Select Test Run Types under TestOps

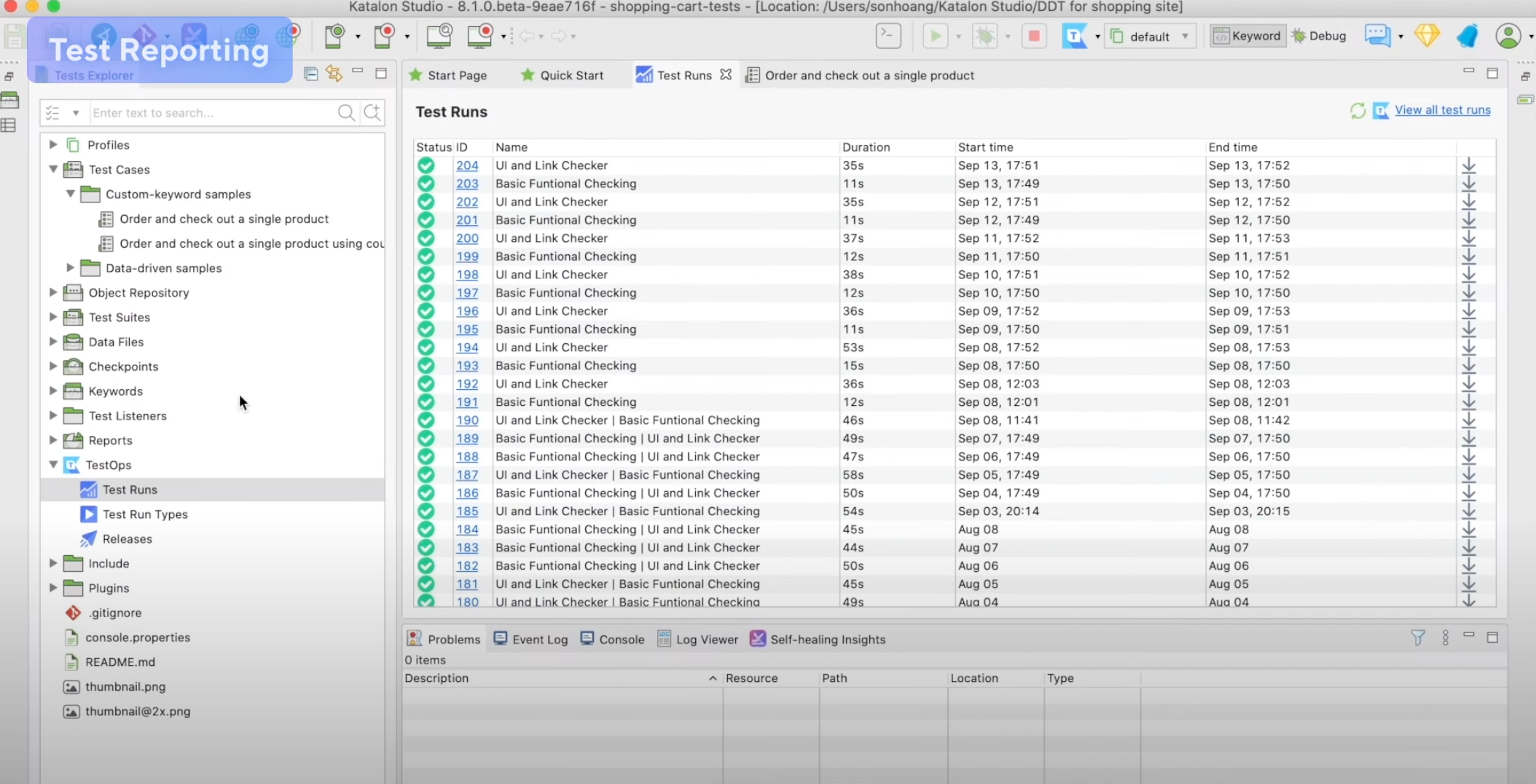(145, 514)
